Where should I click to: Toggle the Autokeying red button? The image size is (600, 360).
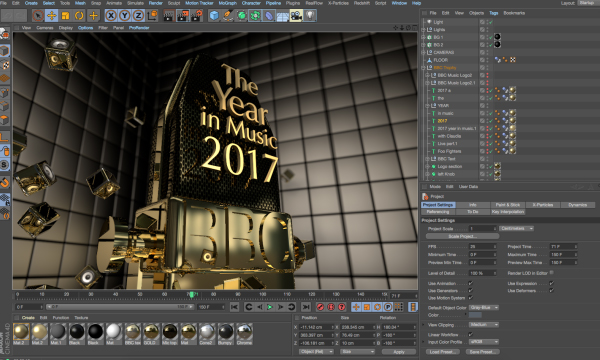[x=331, y=307]
